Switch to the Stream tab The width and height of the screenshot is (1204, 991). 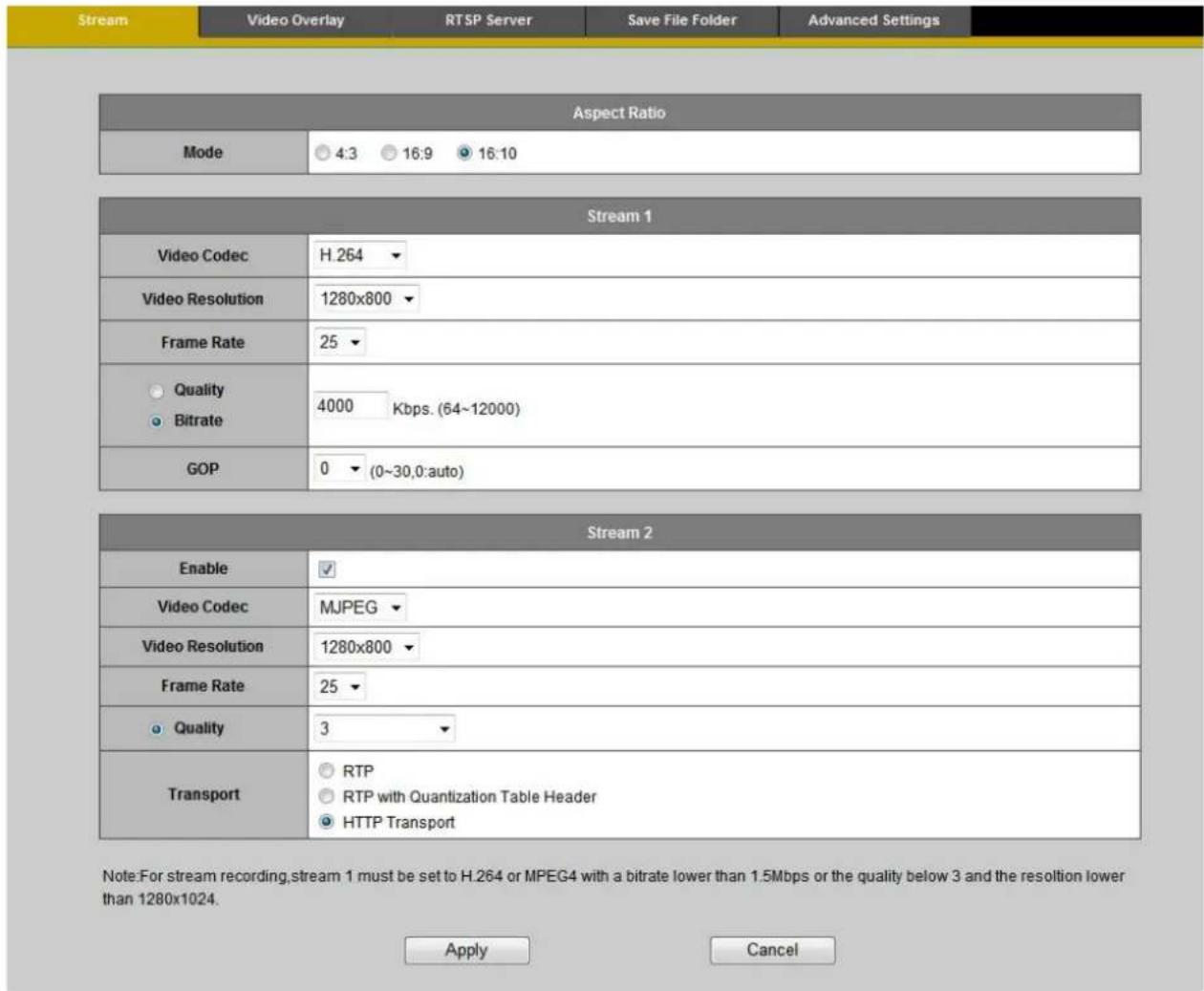click(103, 20)
